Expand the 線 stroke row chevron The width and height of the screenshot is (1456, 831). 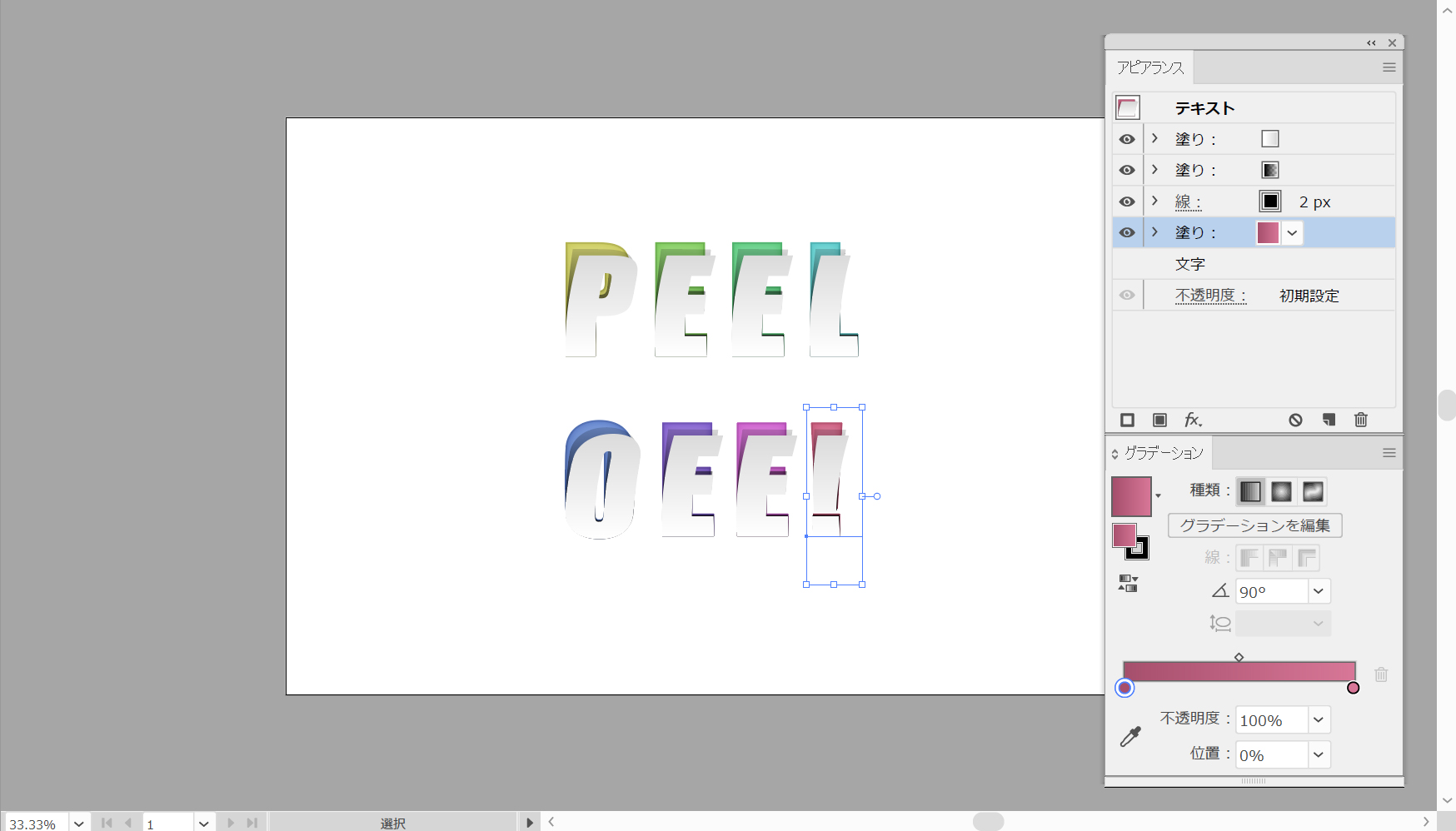(1154, 201)
